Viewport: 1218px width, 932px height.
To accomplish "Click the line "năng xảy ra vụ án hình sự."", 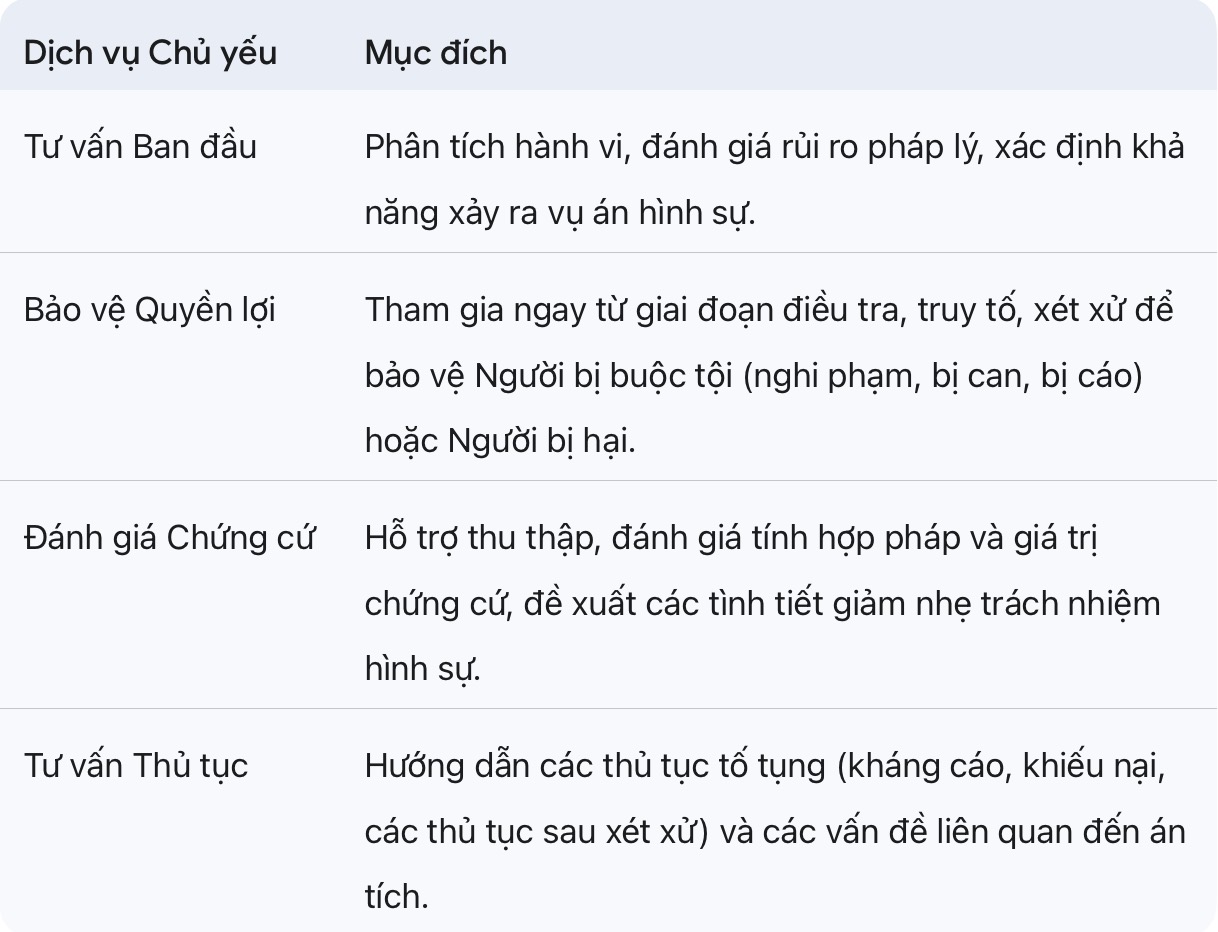I will coord(559,213).
